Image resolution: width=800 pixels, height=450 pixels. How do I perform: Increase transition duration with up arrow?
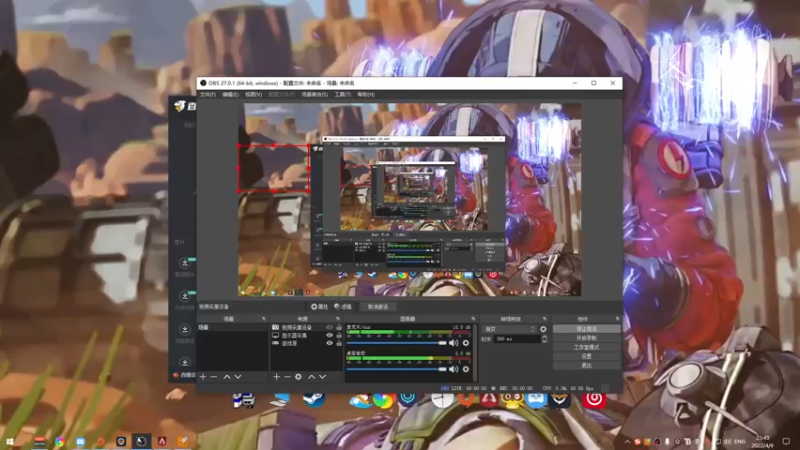coord(544,337)
